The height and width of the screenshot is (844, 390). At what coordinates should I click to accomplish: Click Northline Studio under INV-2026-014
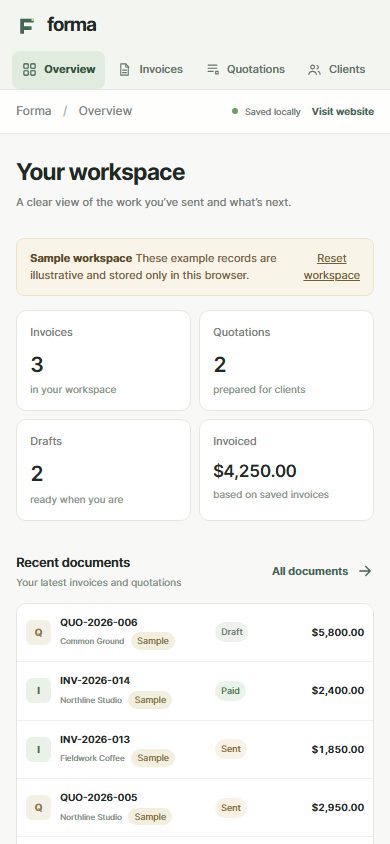[x=90, y=700]
